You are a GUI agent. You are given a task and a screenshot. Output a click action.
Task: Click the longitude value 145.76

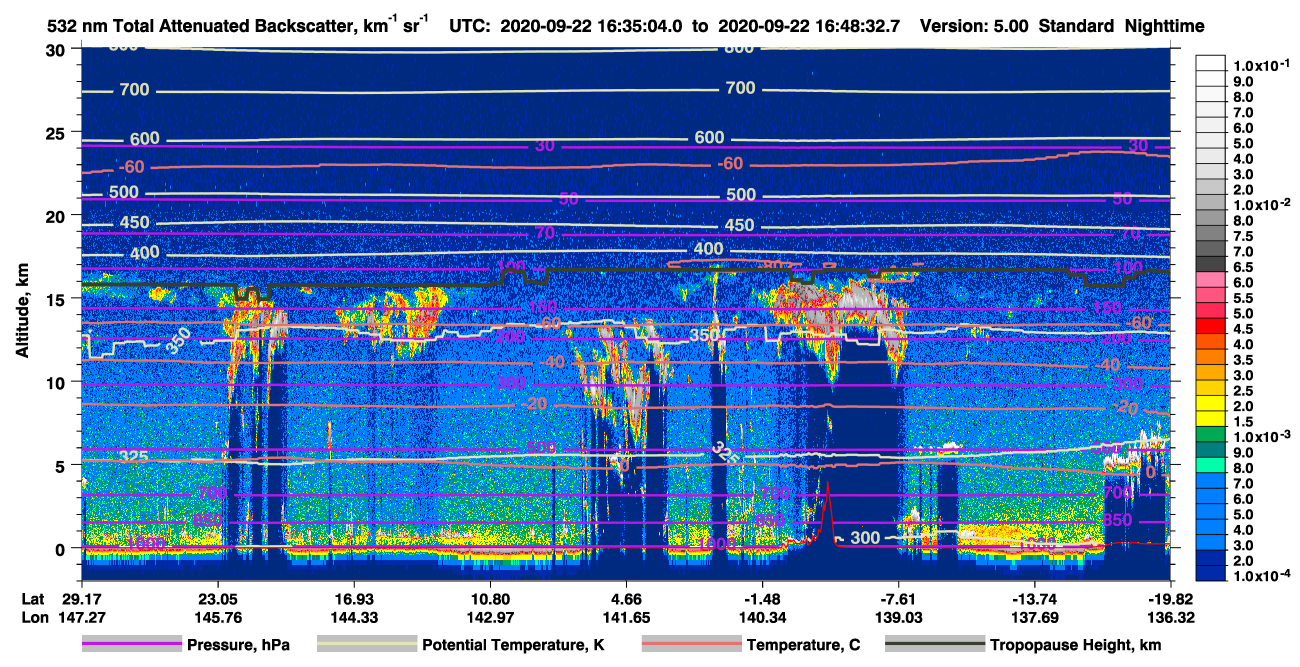pyautogui.click(x=216, y=617)
